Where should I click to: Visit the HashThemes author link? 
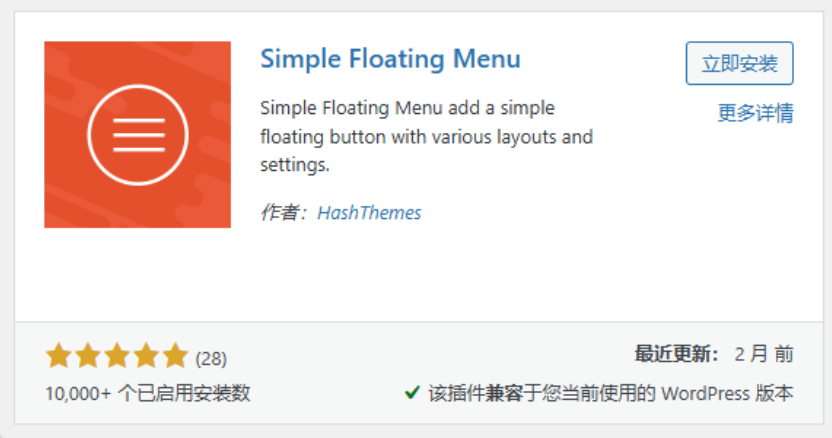click(x=369, y=212)
